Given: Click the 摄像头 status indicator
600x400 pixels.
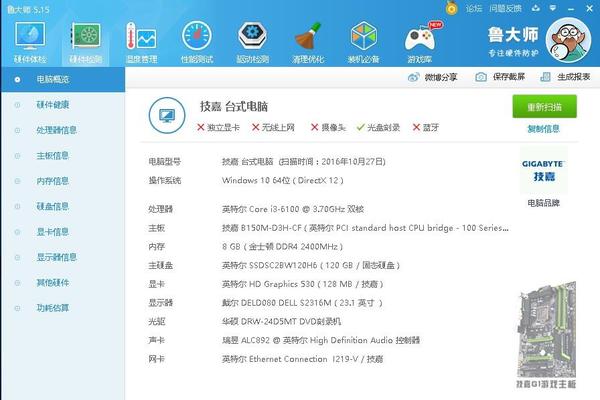Looking at the screenshot, I should 328,127.
